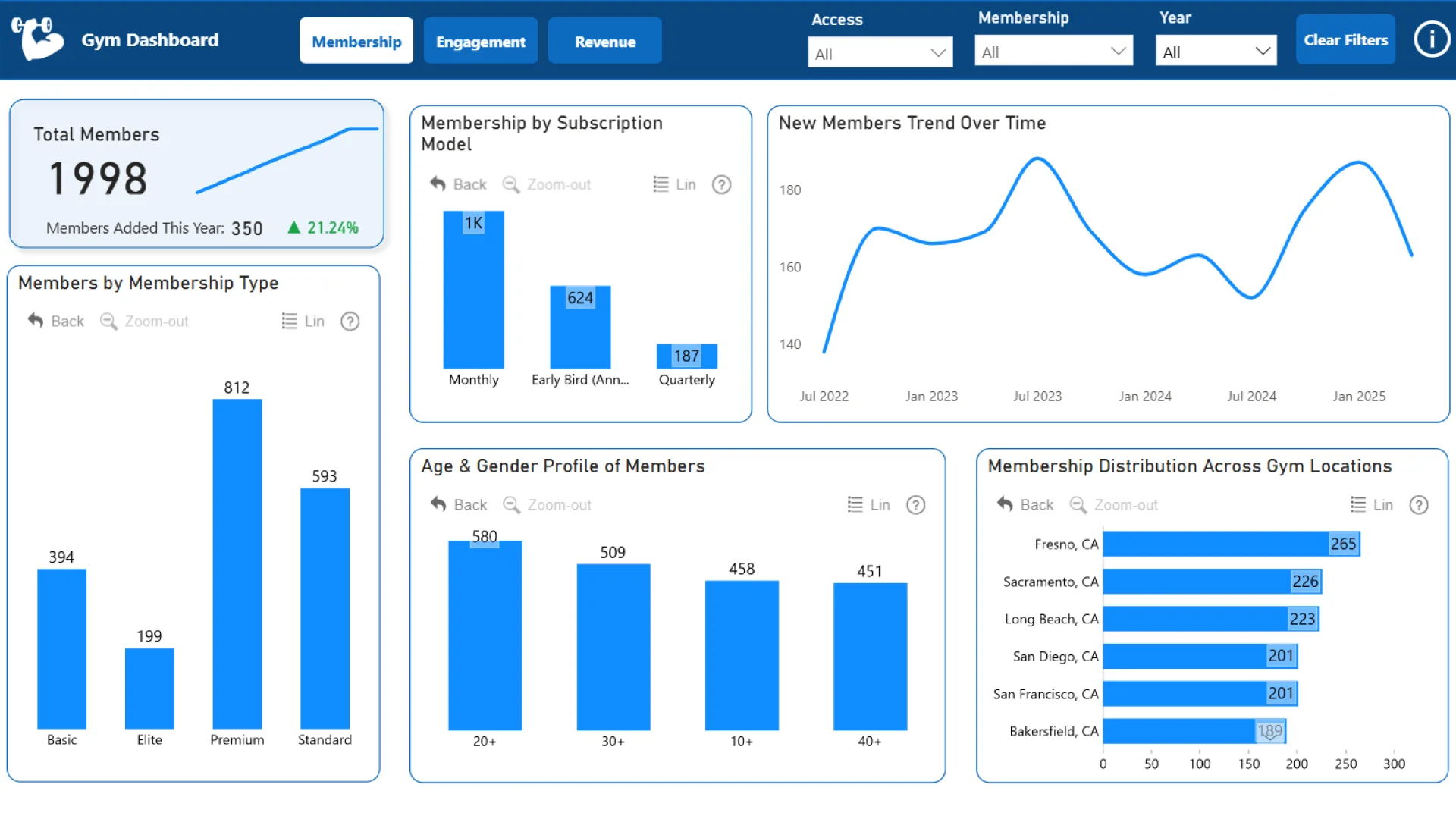
Task: Select the Elite membership bar
Action: tap(149, 688)
